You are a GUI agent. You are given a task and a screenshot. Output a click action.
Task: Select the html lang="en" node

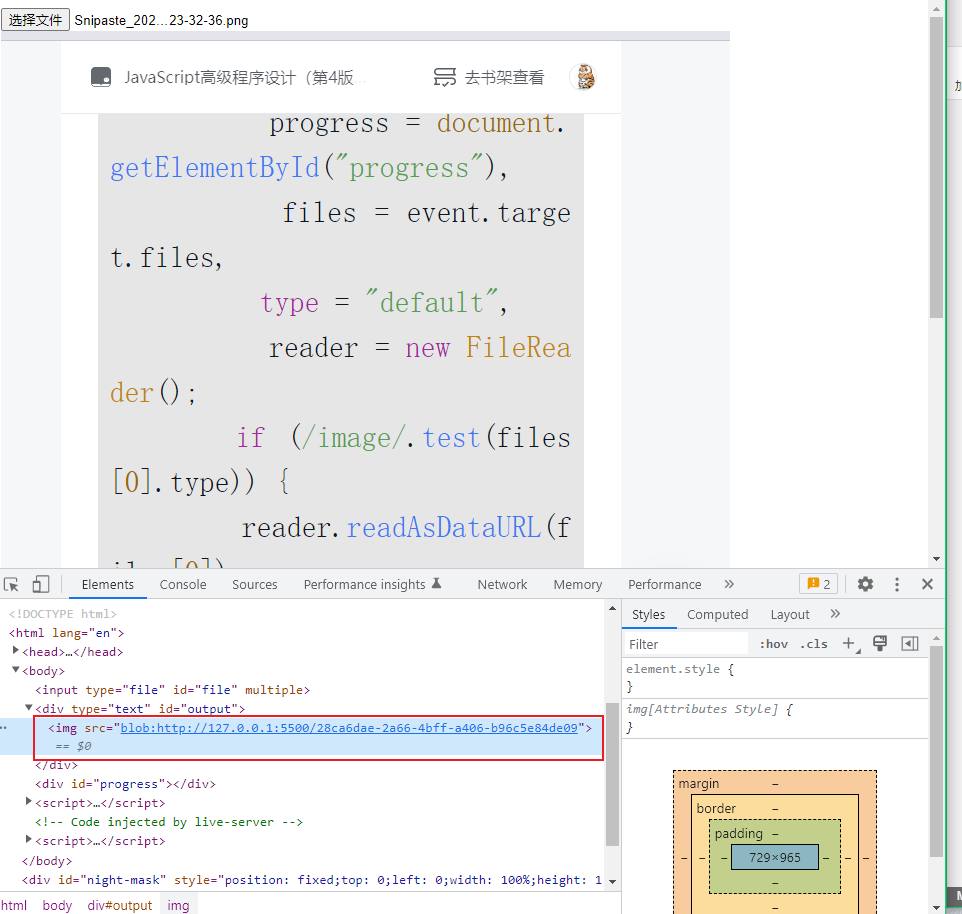coord(67,632)
